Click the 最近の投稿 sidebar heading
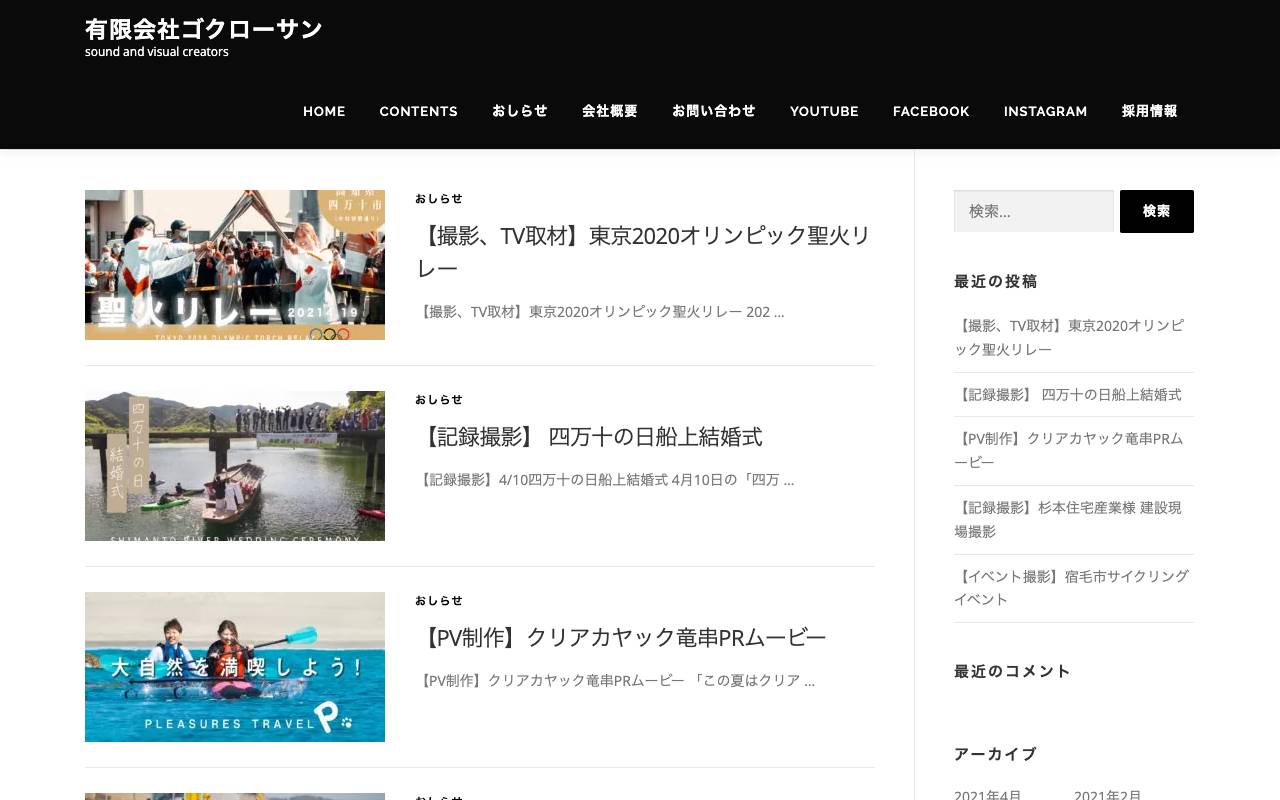 point(996,281)
